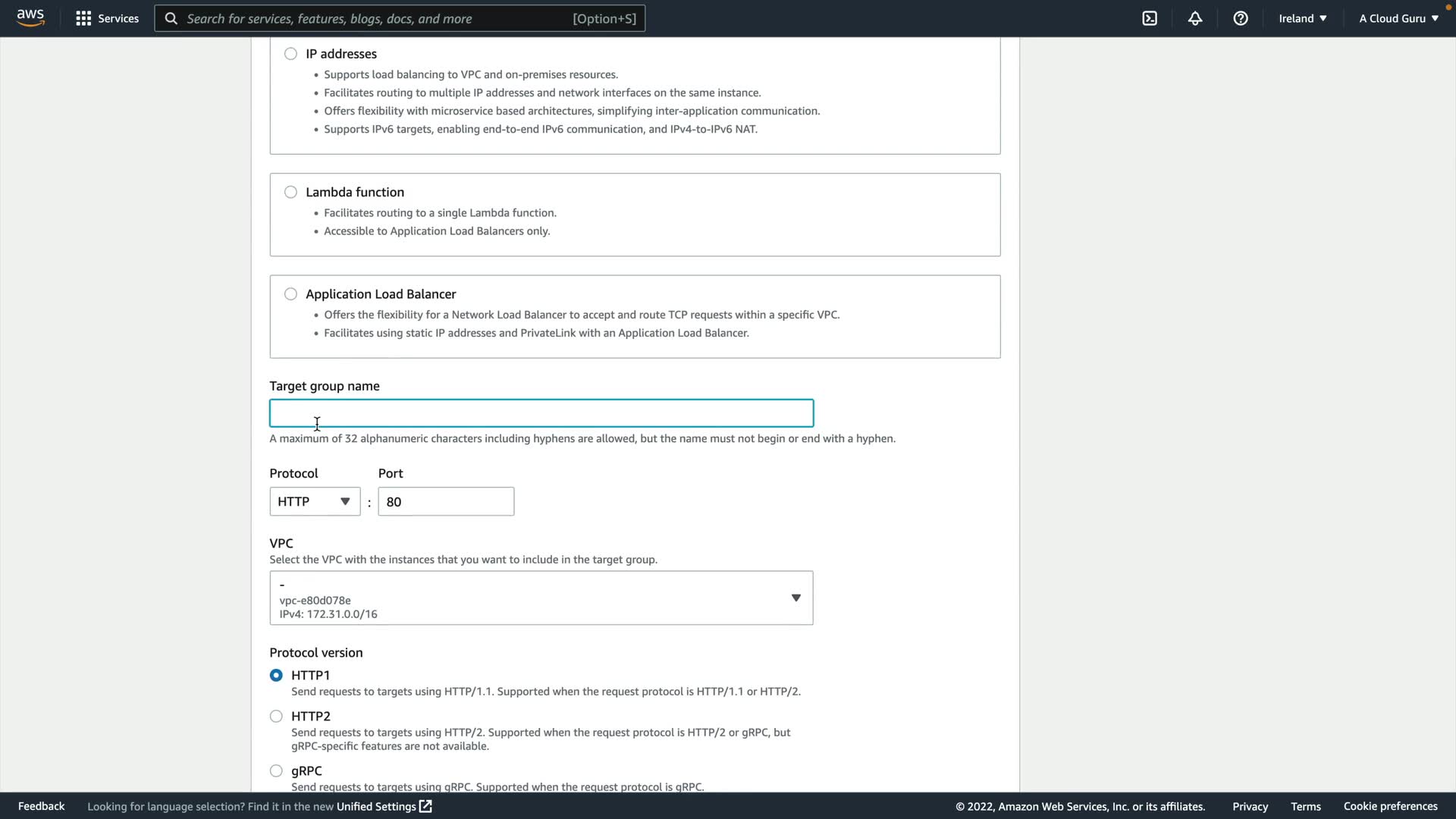Screen dimensions: 1456x819
Task: Open the CloudShell terminal icon
Action: (x=1150, y=18)
